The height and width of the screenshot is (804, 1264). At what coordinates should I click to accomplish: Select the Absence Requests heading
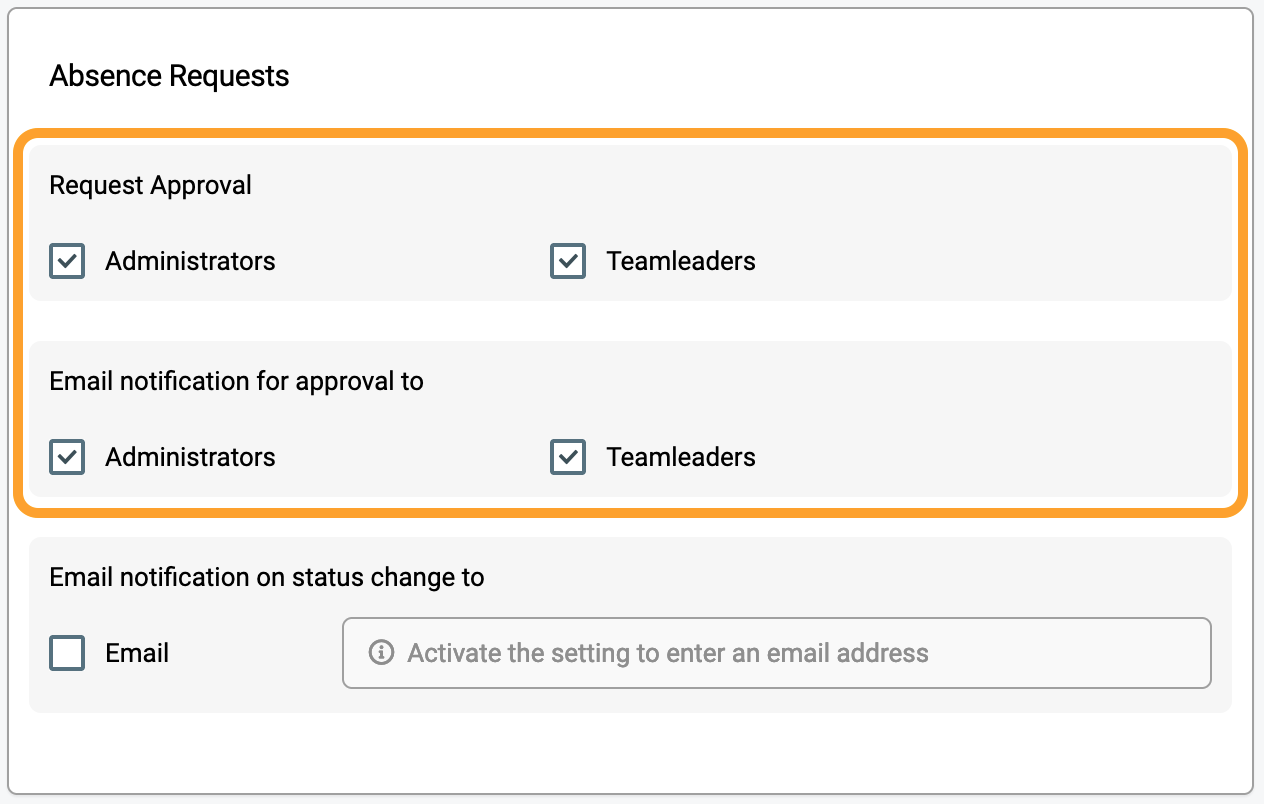(169, 76)
